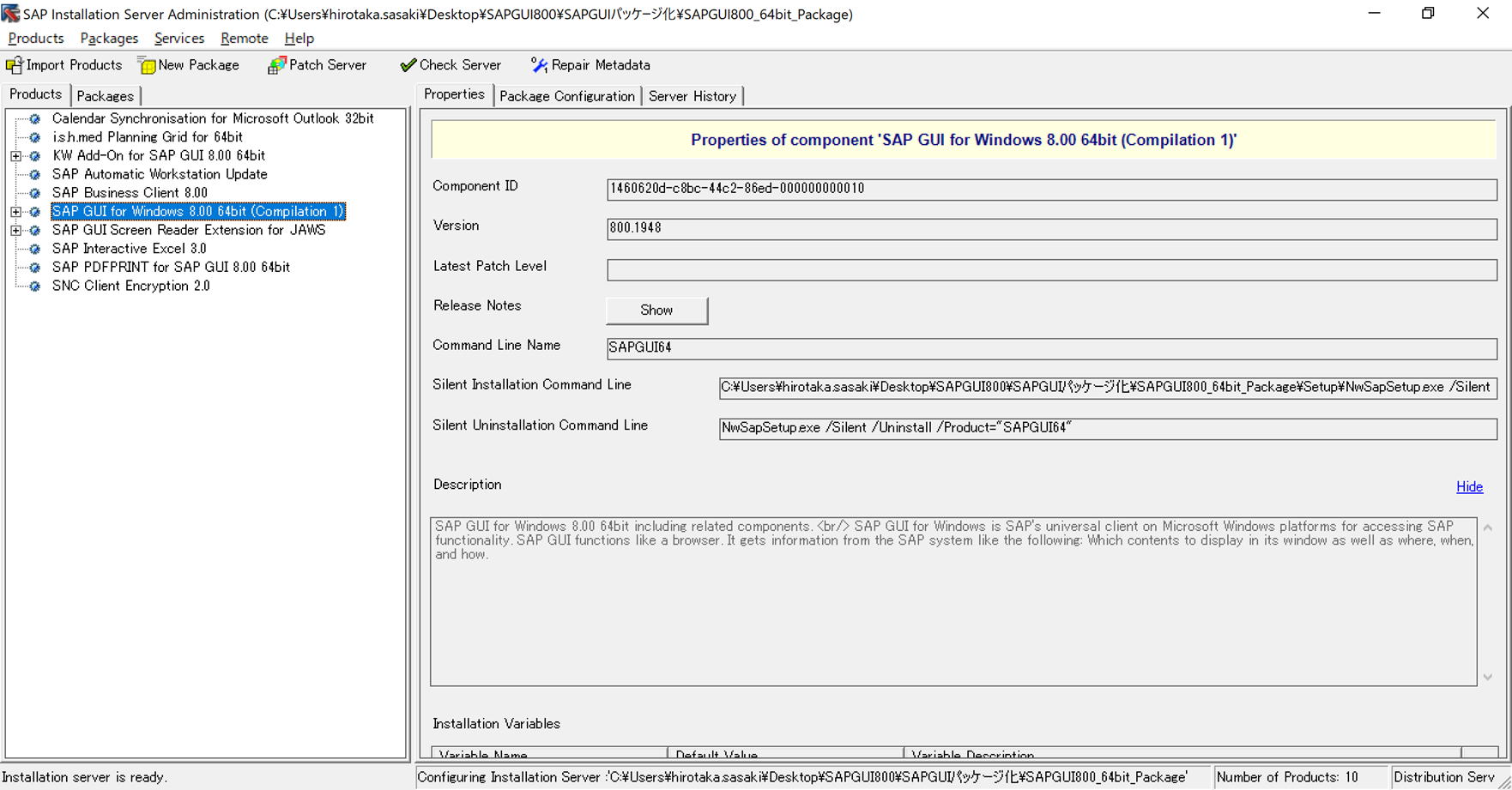Screen dimensions: 1512x790
Task: Select the Products tab in left panel
Action: pyautogui.click(x=36, y=94)
